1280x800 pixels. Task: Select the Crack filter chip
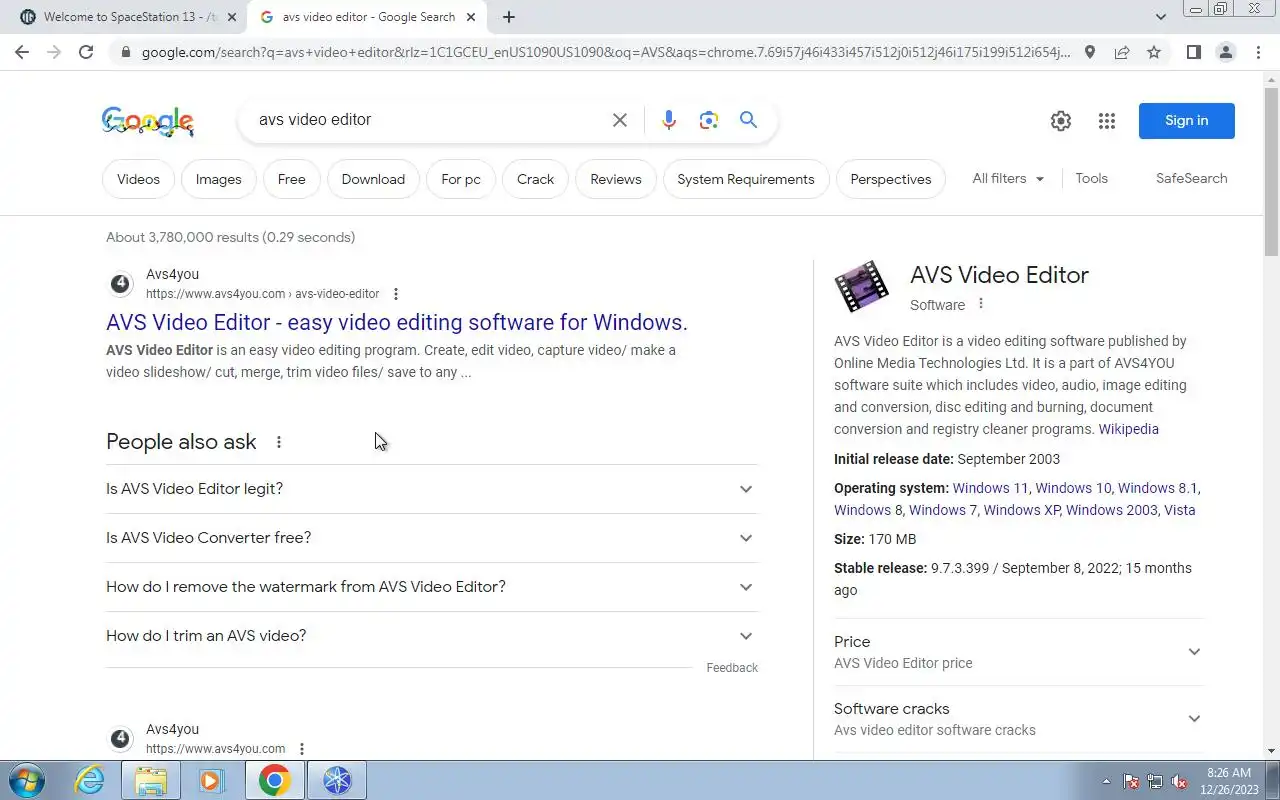[x=535, y=179]
